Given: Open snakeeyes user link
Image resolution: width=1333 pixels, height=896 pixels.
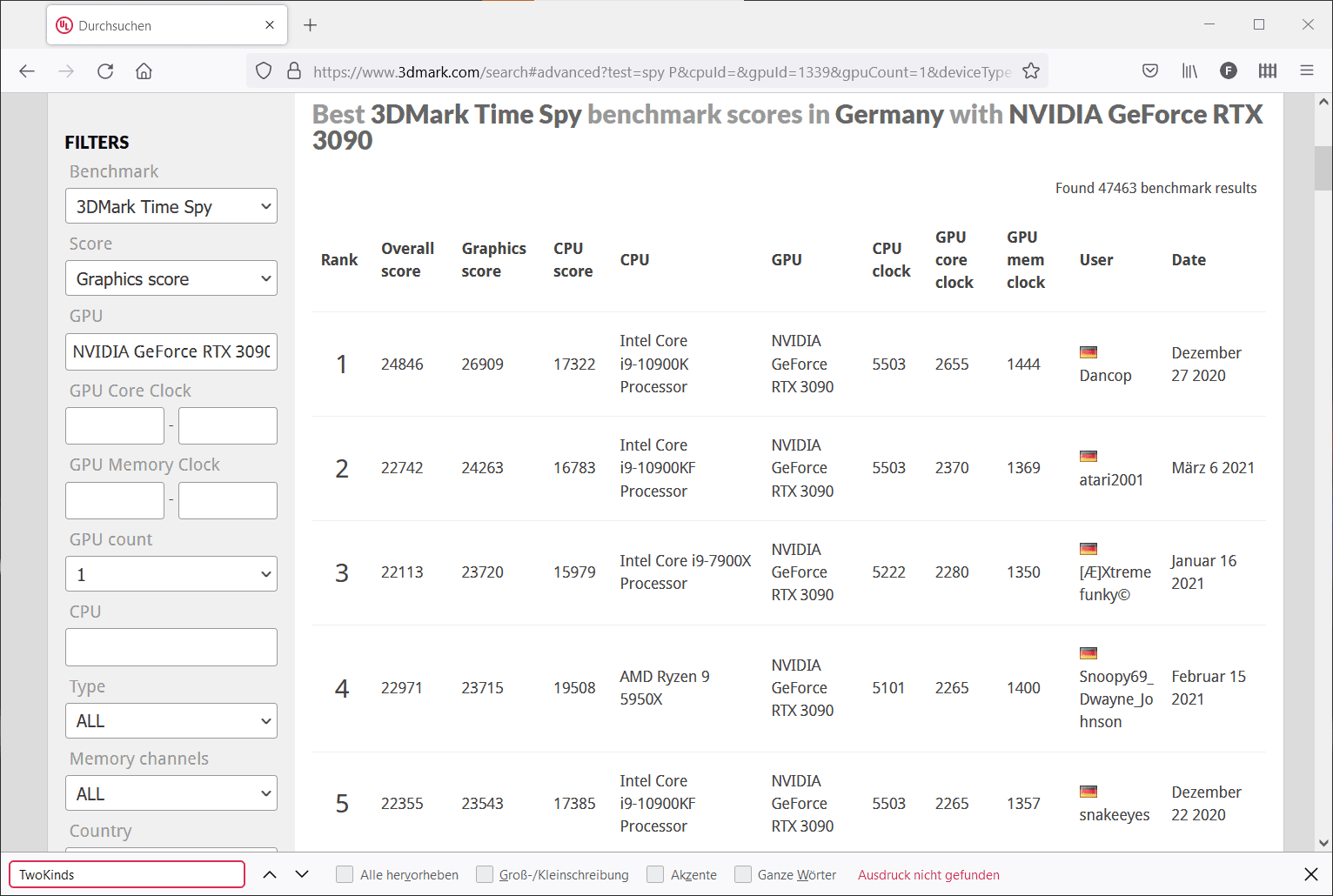Looking at the screenshot, I should pos(1114,815).
